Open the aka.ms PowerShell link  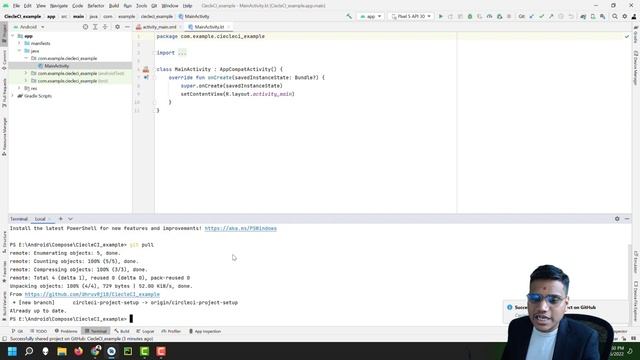point(240,228)
